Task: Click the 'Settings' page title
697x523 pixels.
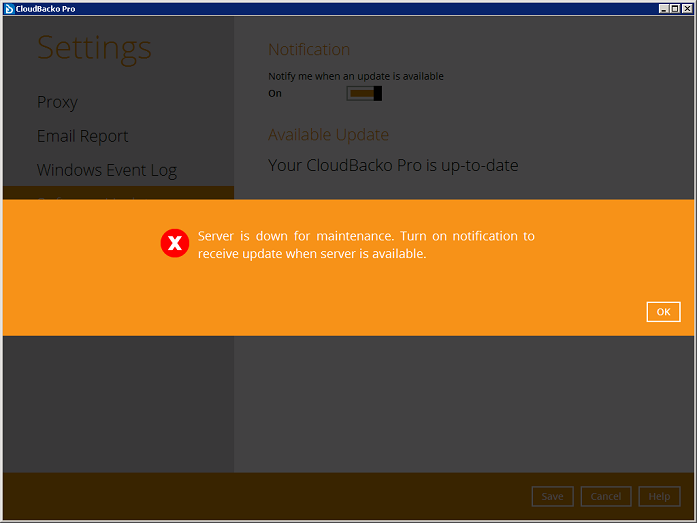Action: (94, 49)
